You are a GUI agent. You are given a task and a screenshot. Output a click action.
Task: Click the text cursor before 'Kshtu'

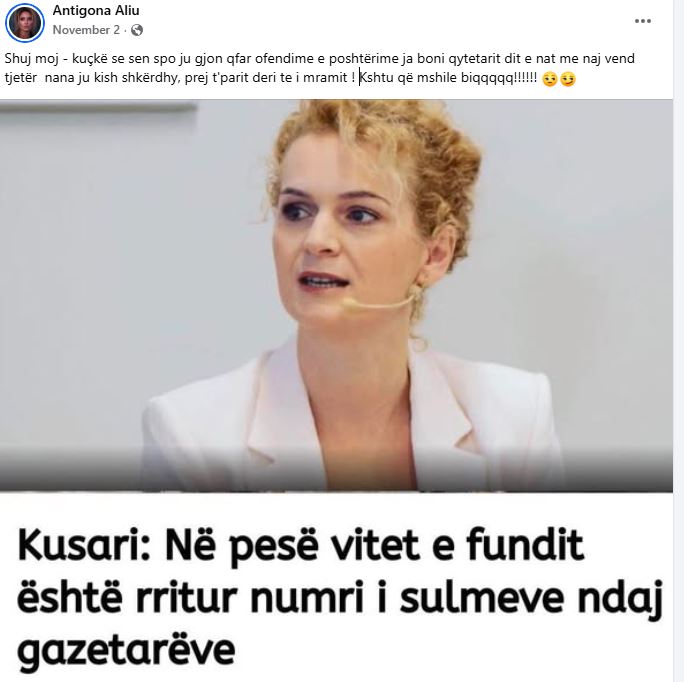359,77
